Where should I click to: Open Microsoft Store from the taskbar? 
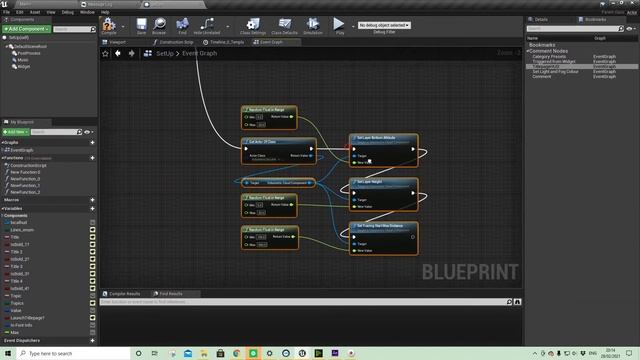[x=220, y=353]
